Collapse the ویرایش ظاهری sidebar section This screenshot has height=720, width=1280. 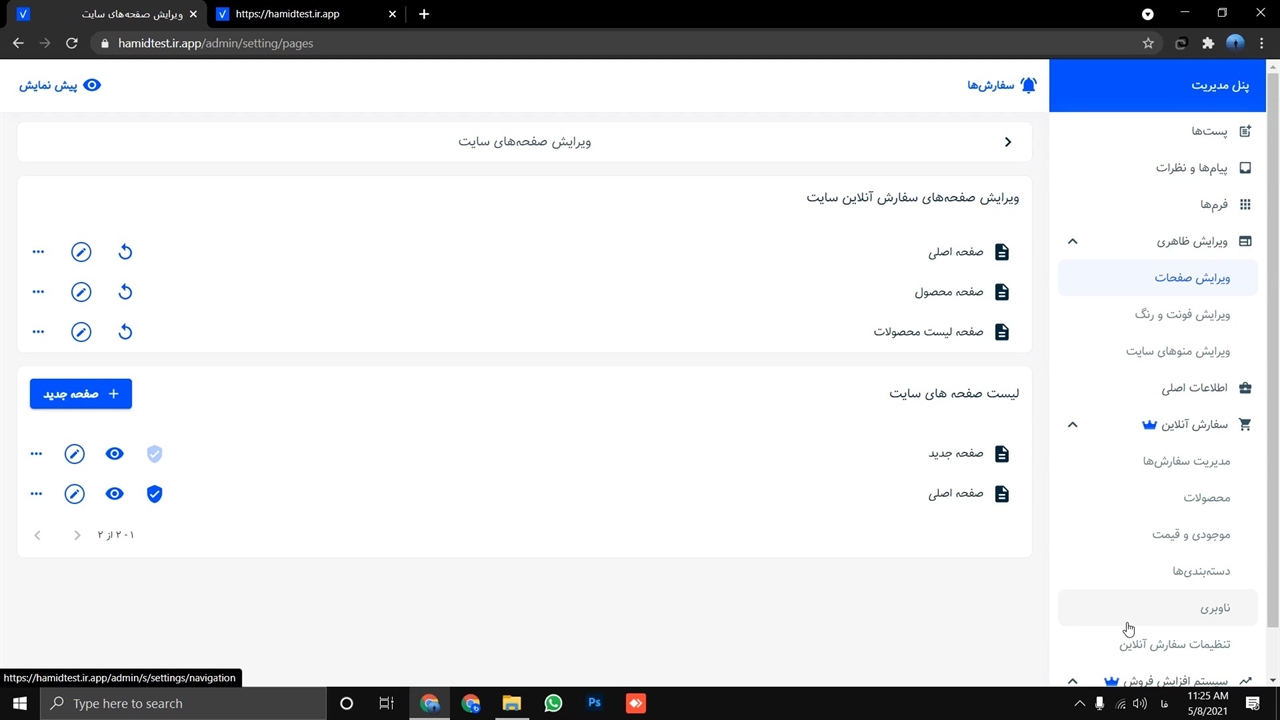[x=1072, y=241]
